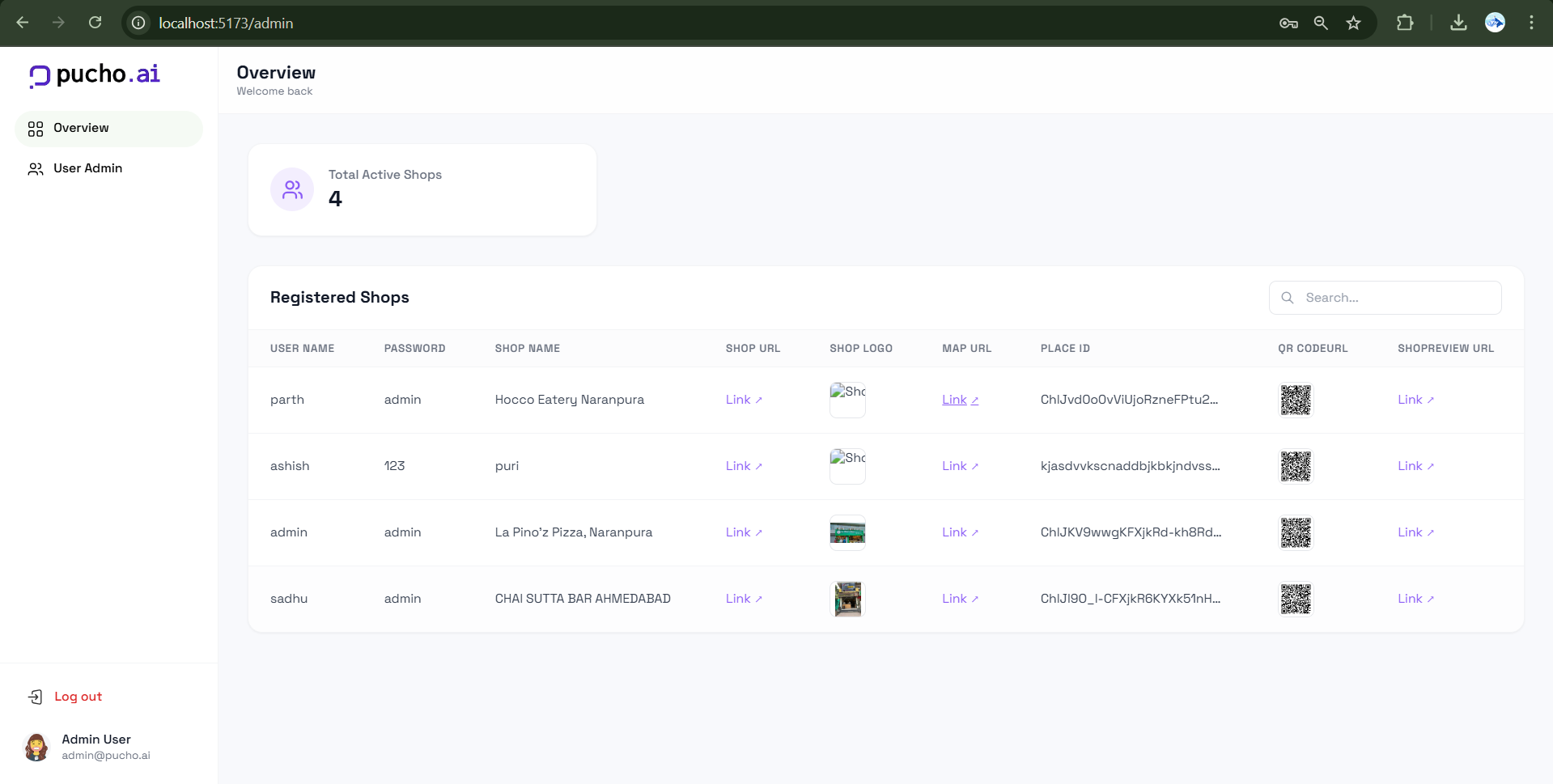This screenshot has width=1553, height=784.
Task: Open the browser zoom magnifier icon
Action: [1321, 23]
